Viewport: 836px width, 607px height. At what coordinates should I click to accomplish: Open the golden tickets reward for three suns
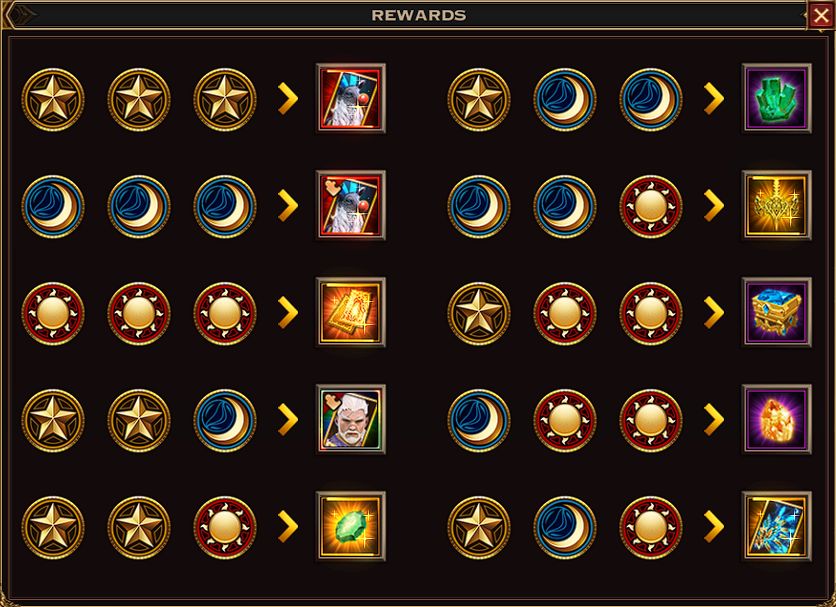pos(350,312)
